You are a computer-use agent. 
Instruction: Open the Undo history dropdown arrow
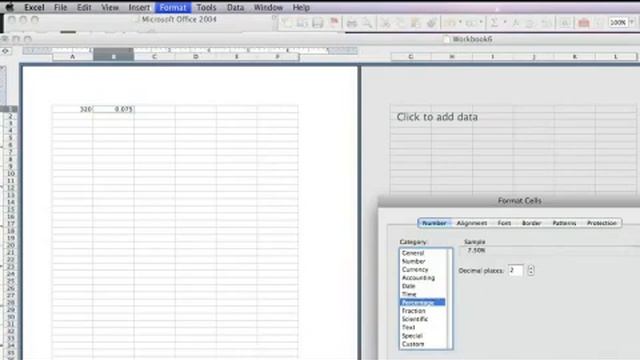tap(460, 23)
